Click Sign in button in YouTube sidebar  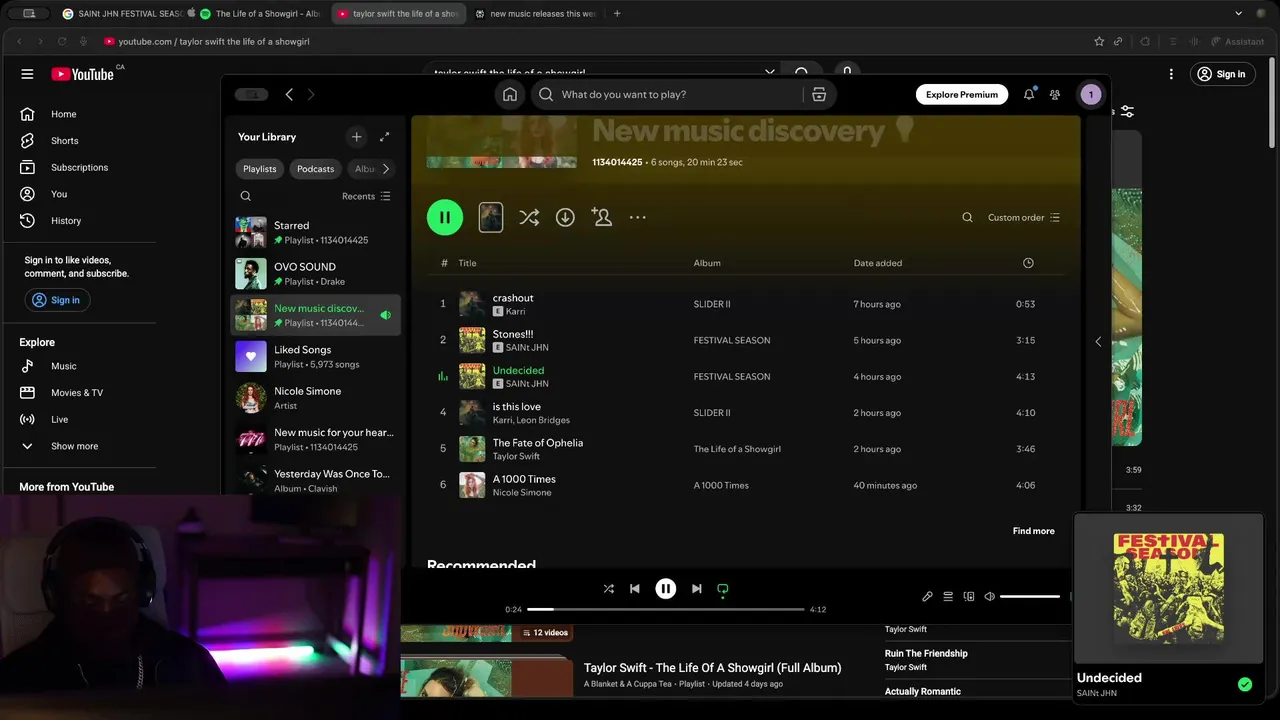(x=57, y=300)
